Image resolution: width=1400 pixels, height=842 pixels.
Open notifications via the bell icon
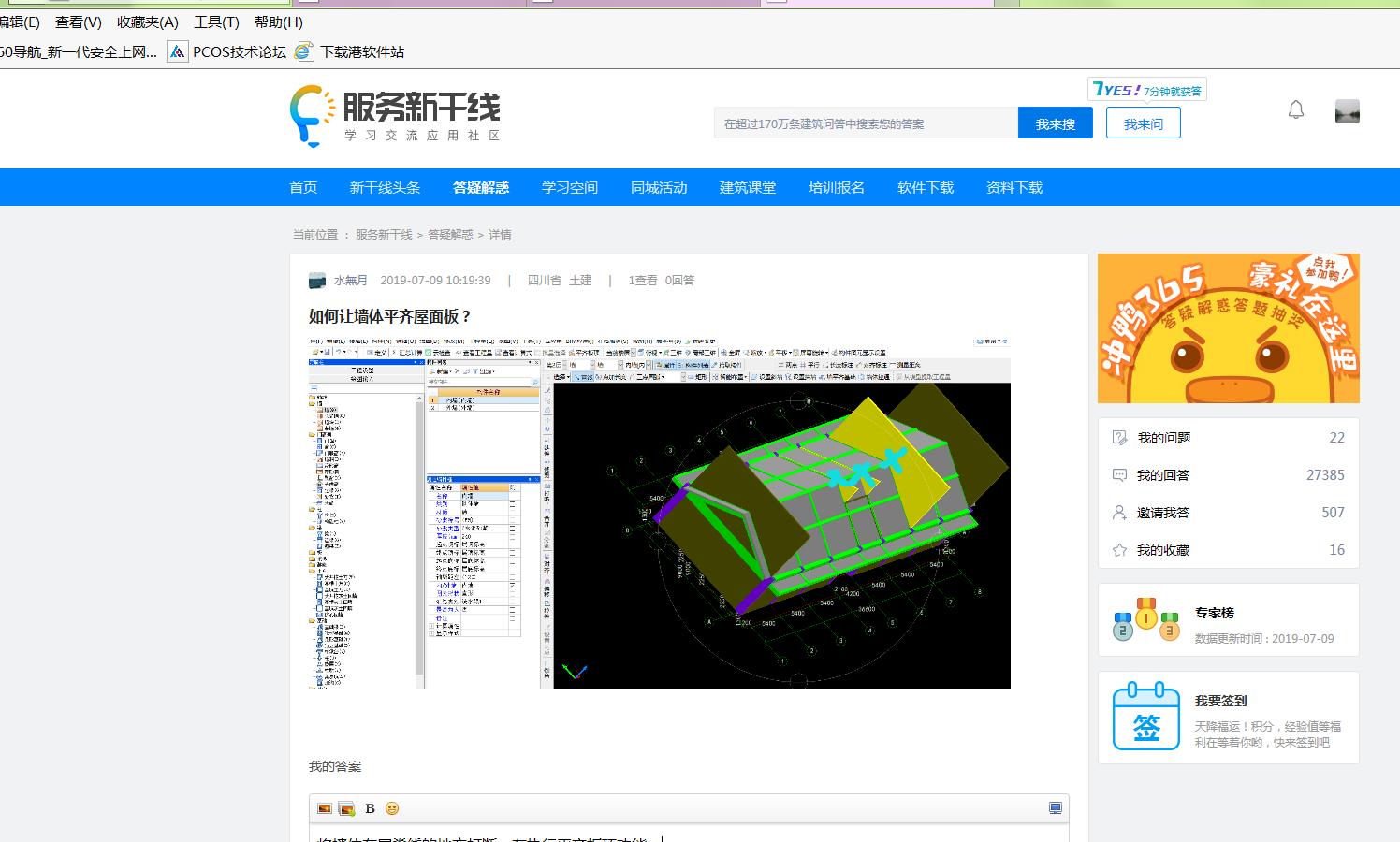[x=1296, y=109]
